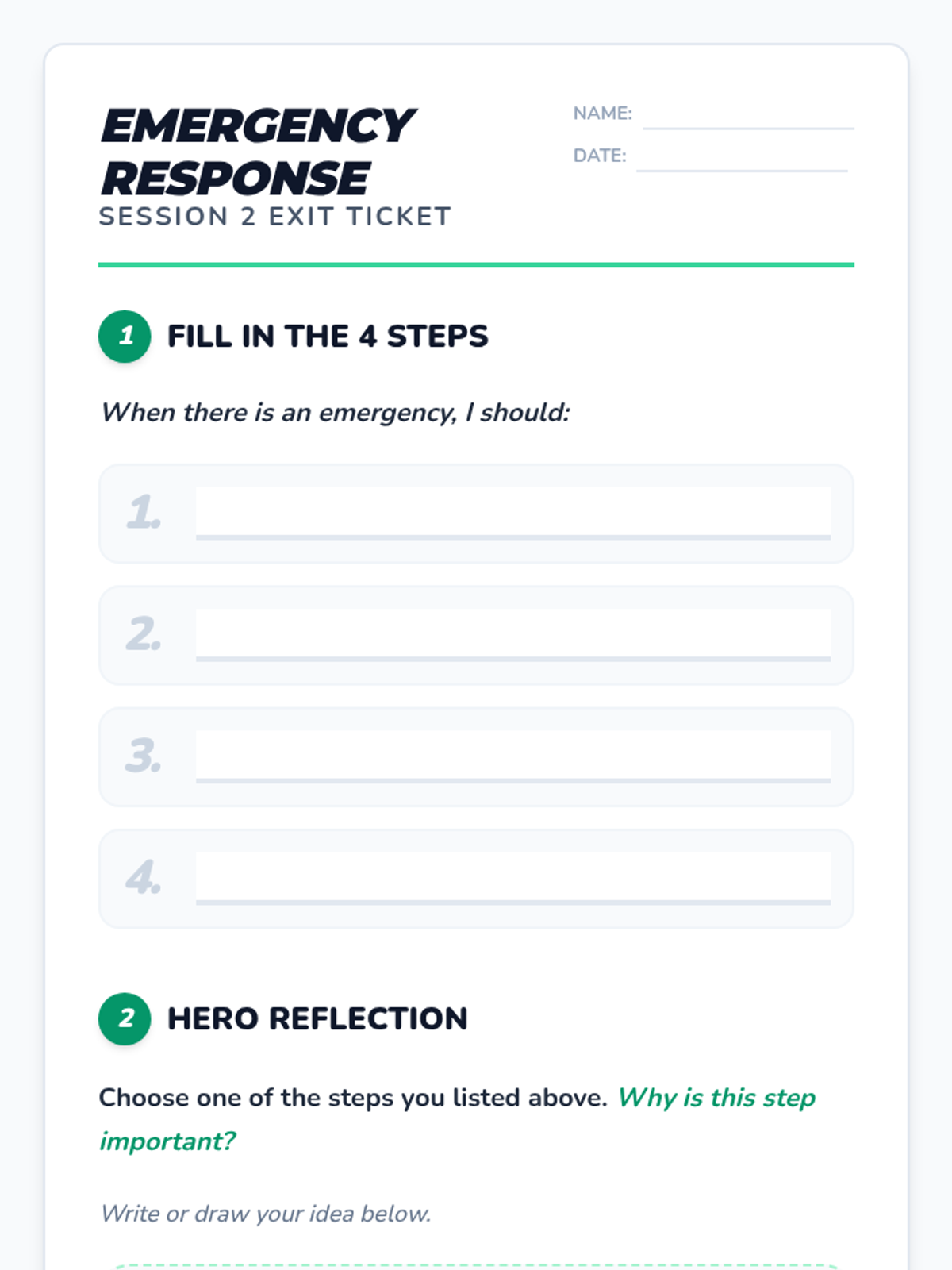Viewport: 952px width, 1270px height.
Task: Click the FILL IN THE 4 STEPS heading
Action: point(328,337)
